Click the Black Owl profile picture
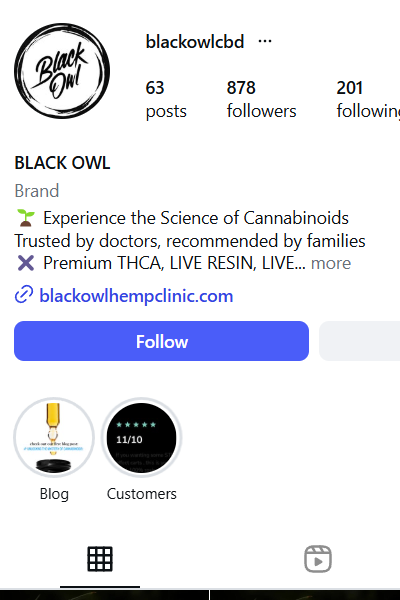This screenshot has width=400, height=600. point(62,71)
